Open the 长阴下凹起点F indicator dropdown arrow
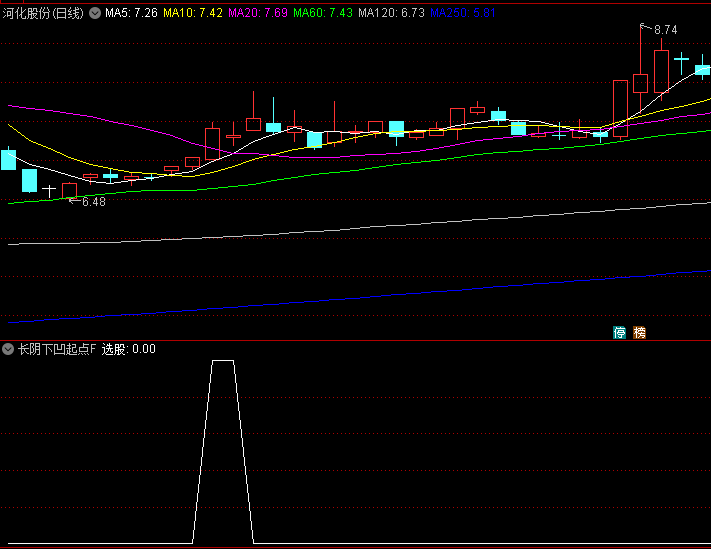The image size is (711, 549). tap(8, 349)
